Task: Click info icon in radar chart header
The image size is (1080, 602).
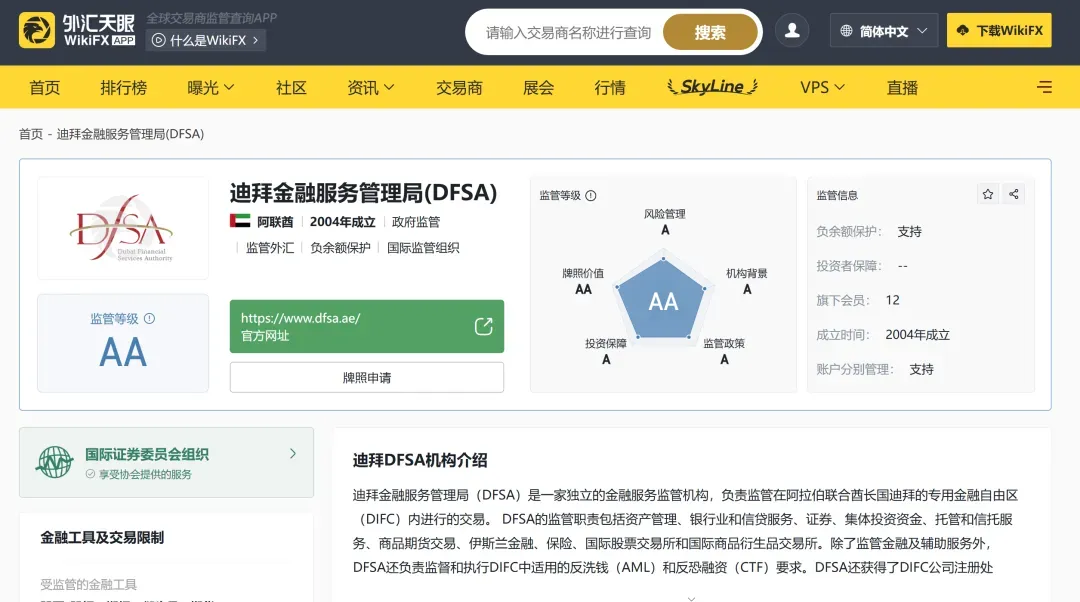Action: point(591,196)
